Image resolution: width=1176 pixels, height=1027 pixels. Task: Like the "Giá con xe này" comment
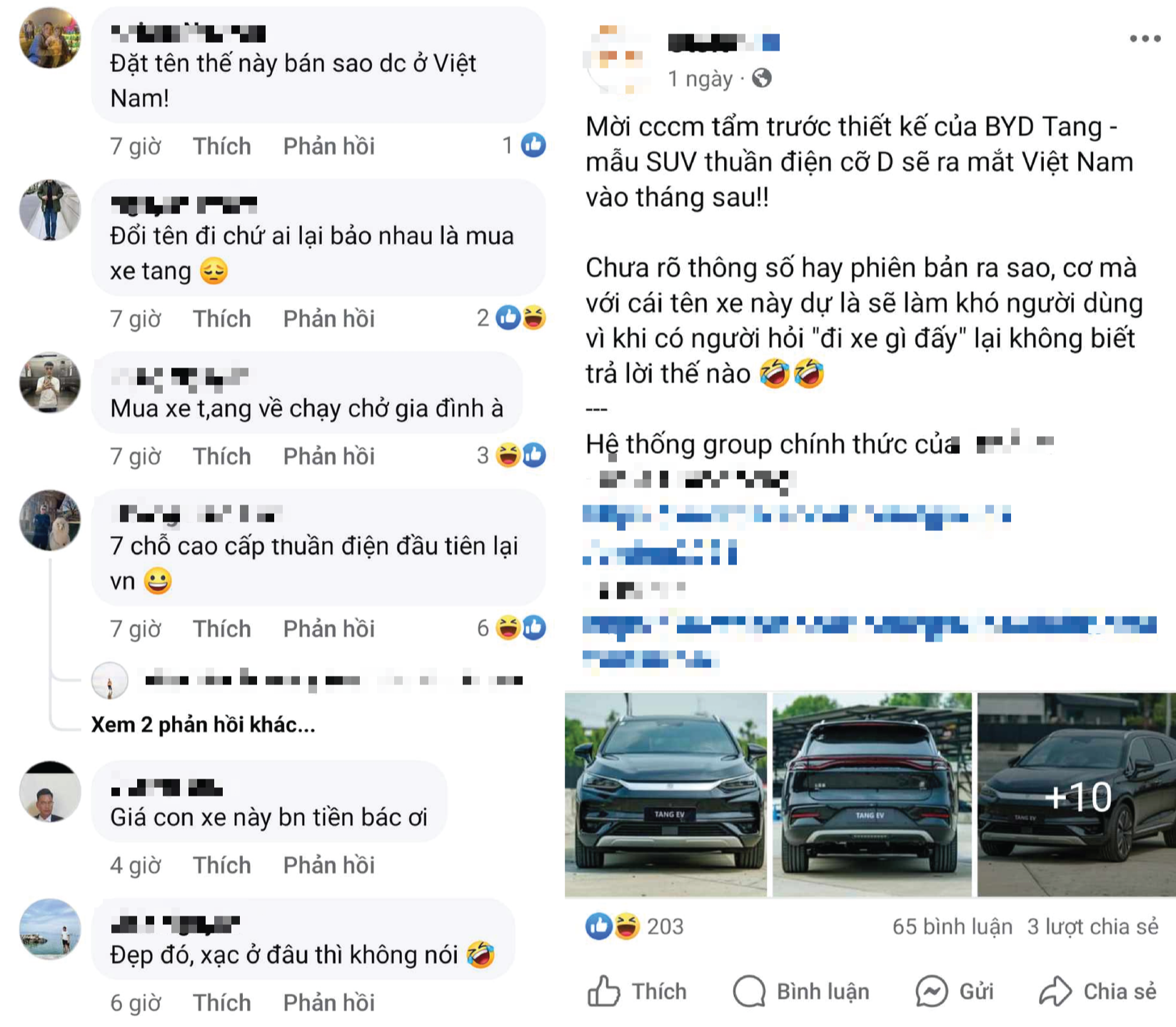[x=222, y=865]
